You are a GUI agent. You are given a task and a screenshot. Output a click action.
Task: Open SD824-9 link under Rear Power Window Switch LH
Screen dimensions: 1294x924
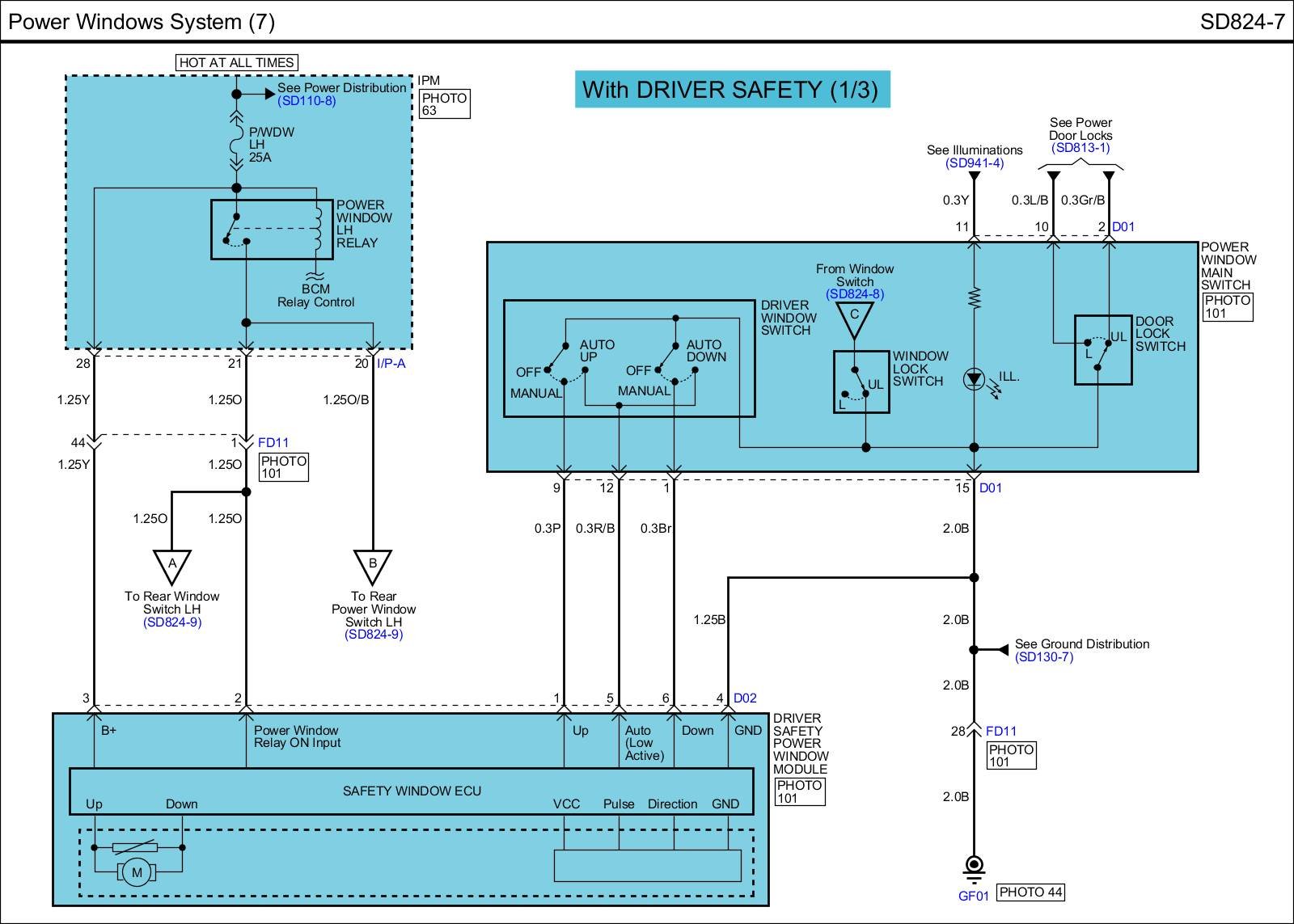[x=374, y=635]
